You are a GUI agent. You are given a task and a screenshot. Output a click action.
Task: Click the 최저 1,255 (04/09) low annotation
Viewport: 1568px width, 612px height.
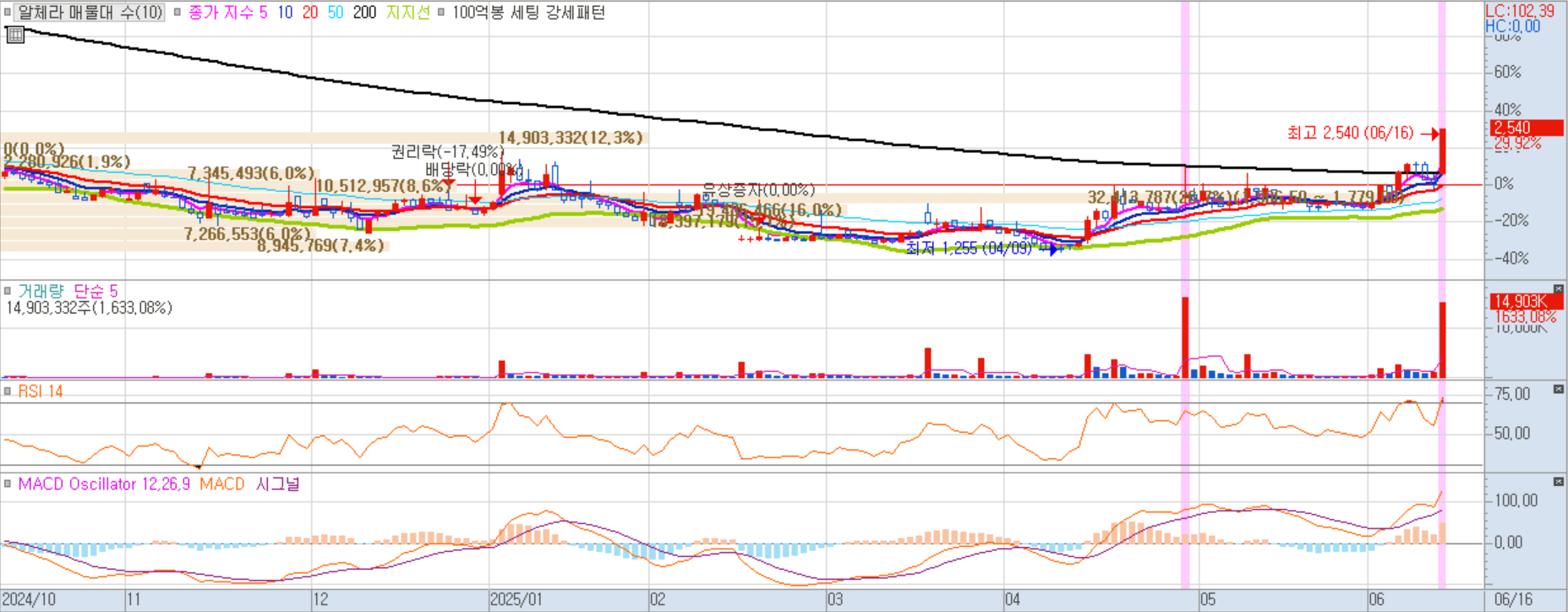[x=969, y=248]
